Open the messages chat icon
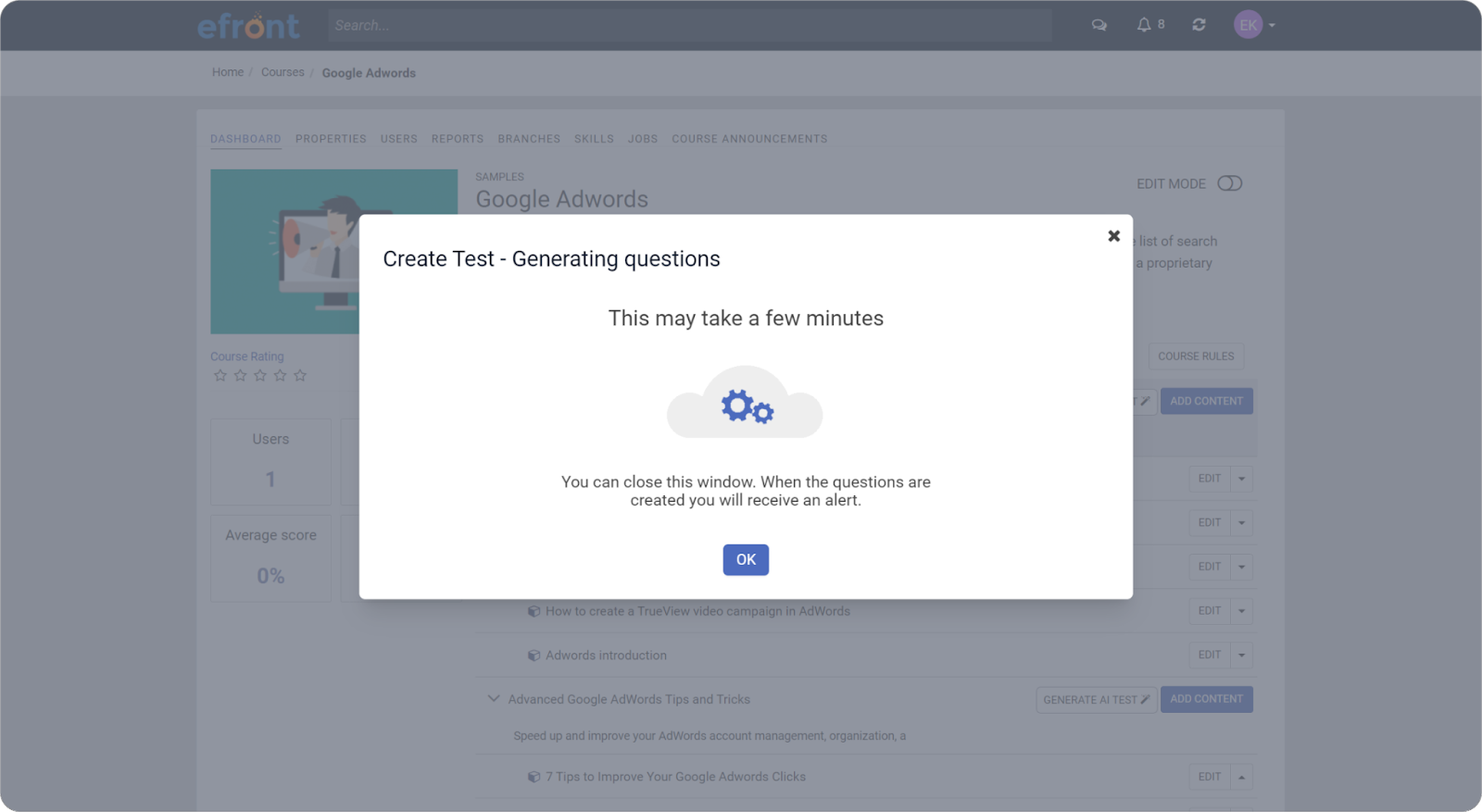Image resolution: width=1482 pixels, height=812 pixels. click(1099, 25)
